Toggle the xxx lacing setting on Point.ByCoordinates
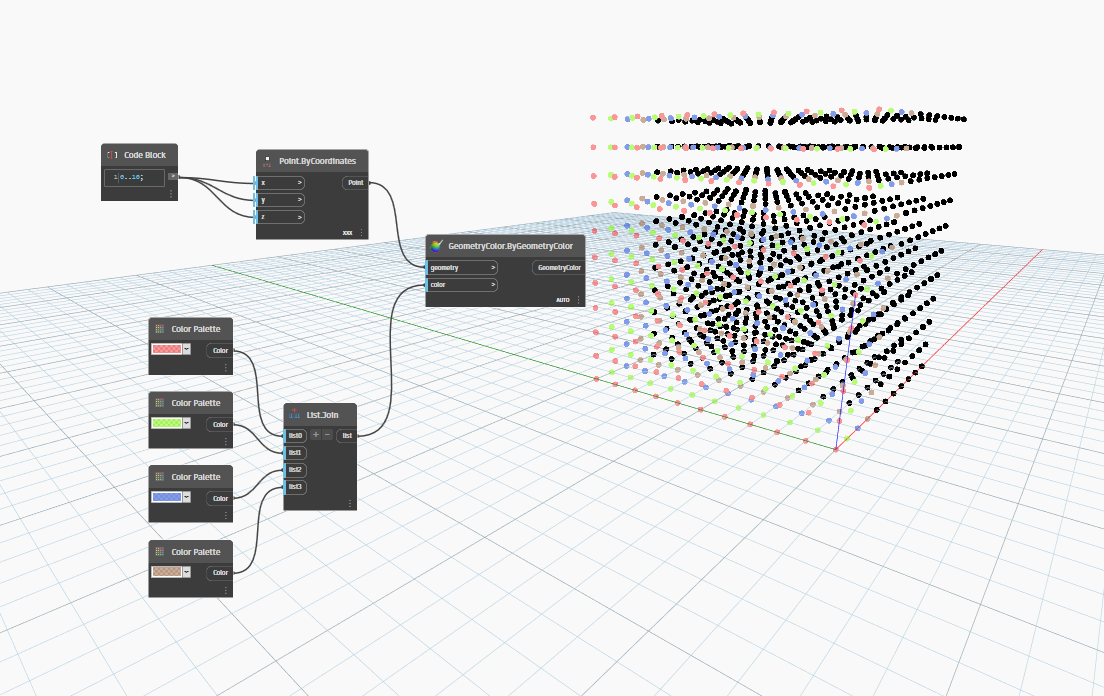This screenshot has height=696, width=1104. pyautogui.click(x=347, y=232)
